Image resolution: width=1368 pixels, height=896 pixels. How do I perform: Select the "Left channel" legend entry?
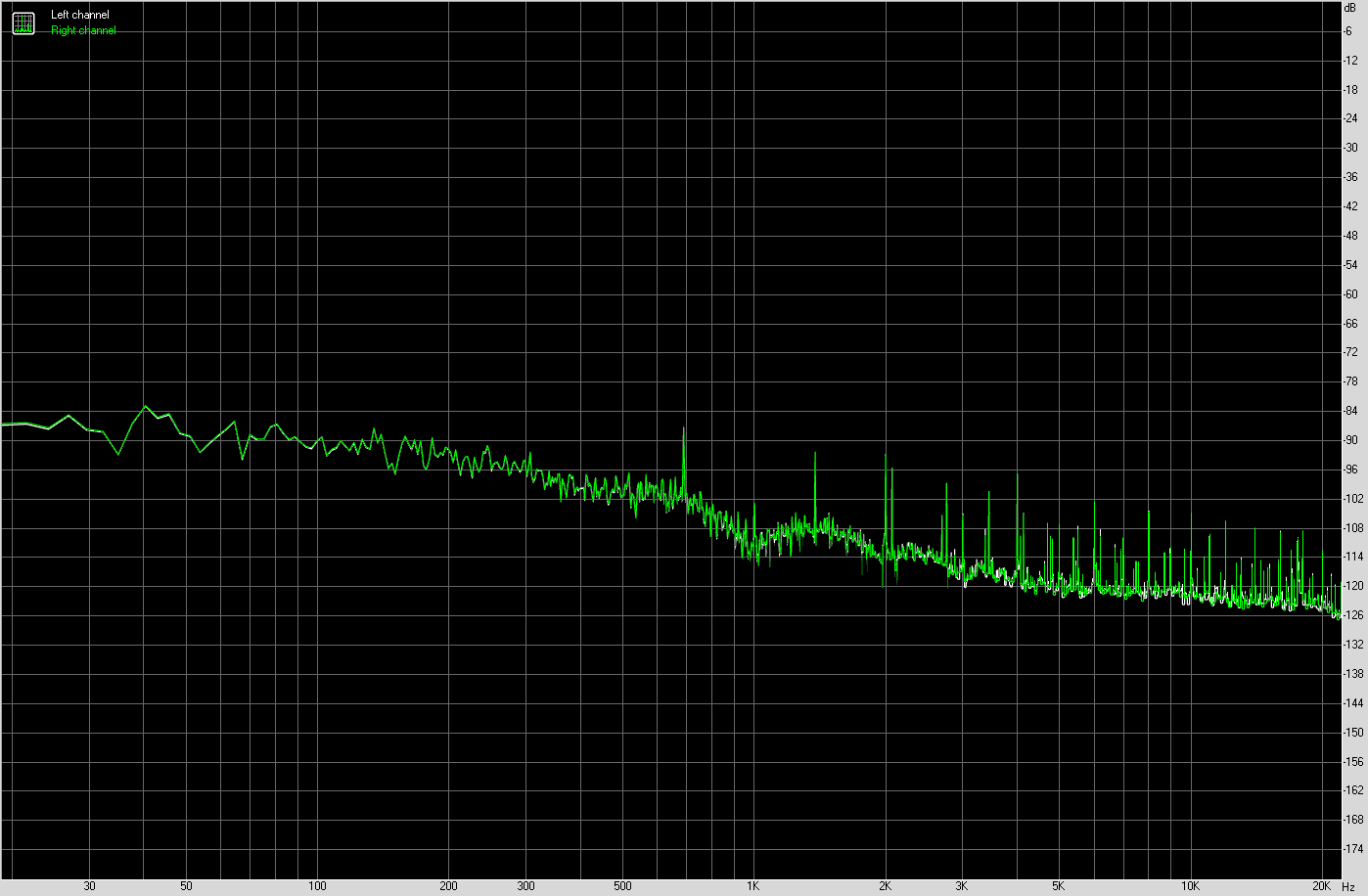[80, 15]
